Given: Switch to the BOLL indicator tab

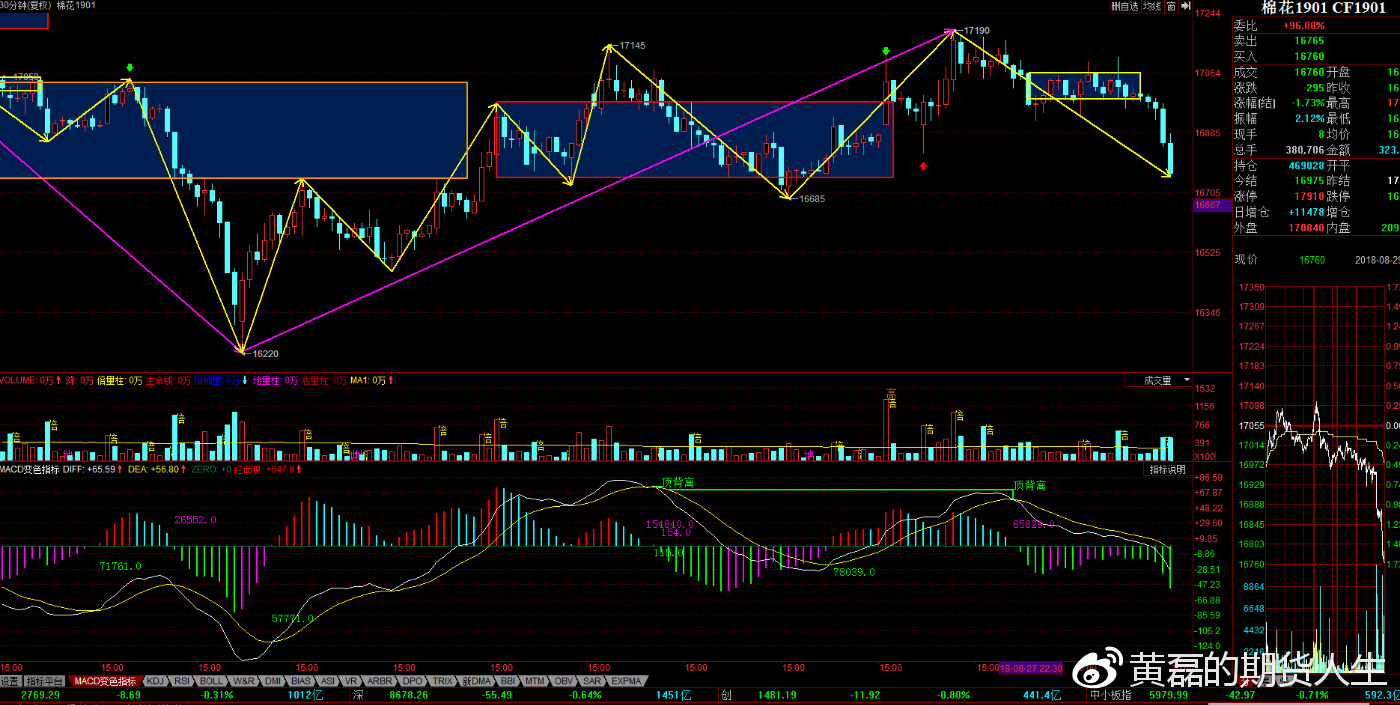Looking at the screenshot, I should click(211, 681).
